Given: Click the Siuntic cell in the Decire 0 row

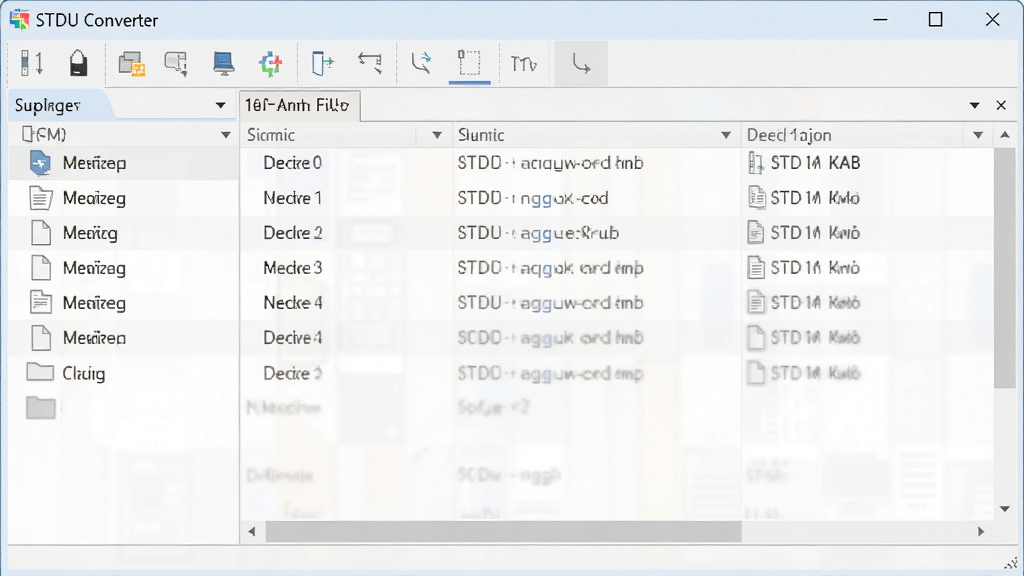Looking at the screenshot, I should tap(550, 163).
